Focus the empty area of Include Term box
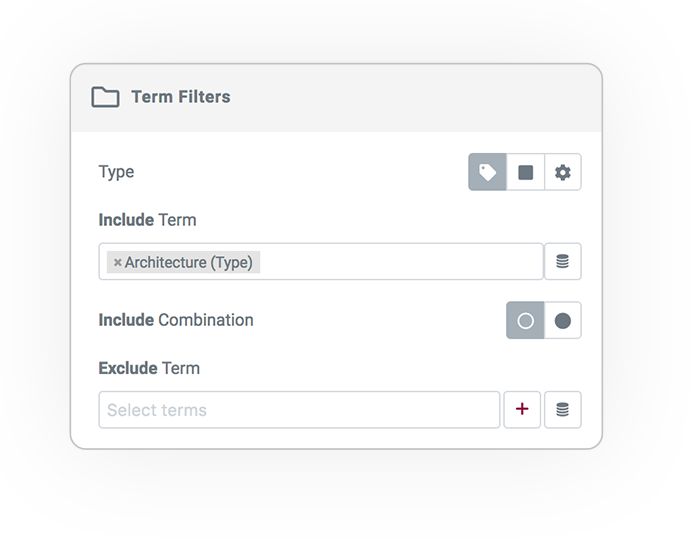 tap(401, 261)
